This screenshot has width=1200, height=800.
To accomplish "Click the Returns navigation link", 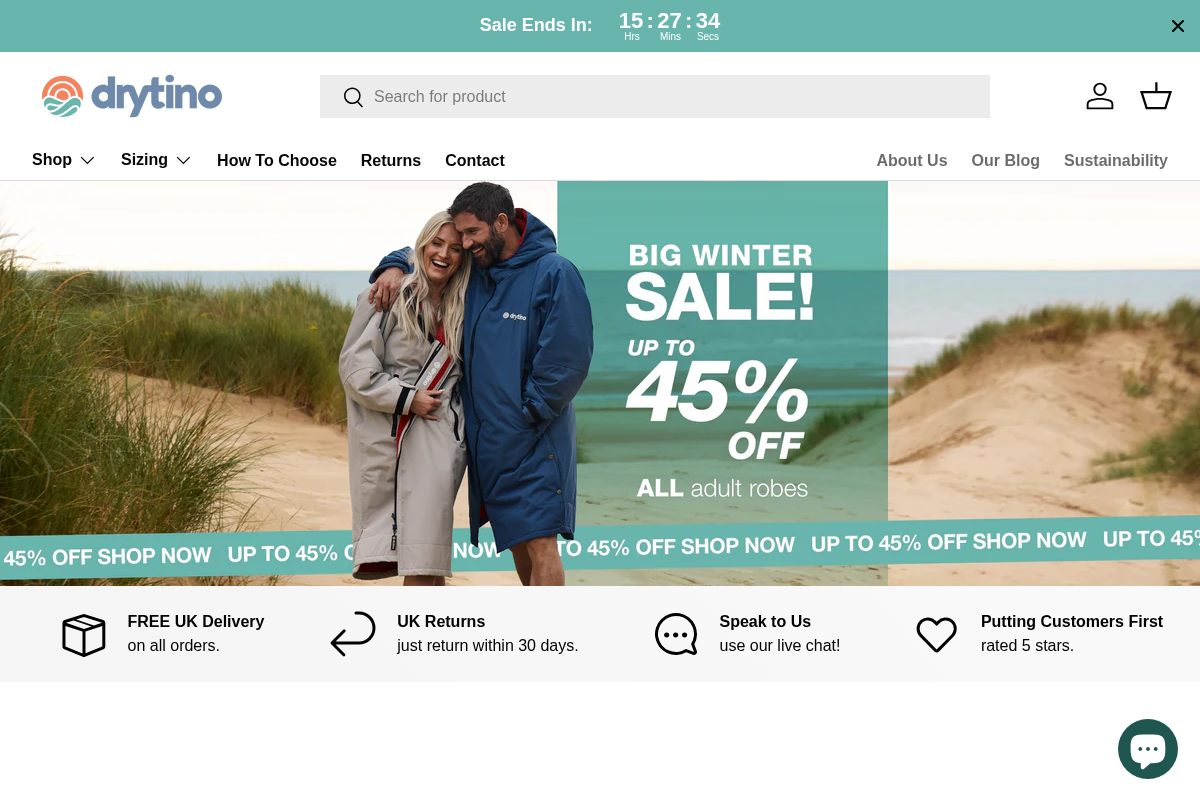I will click(x=391, y=160).
